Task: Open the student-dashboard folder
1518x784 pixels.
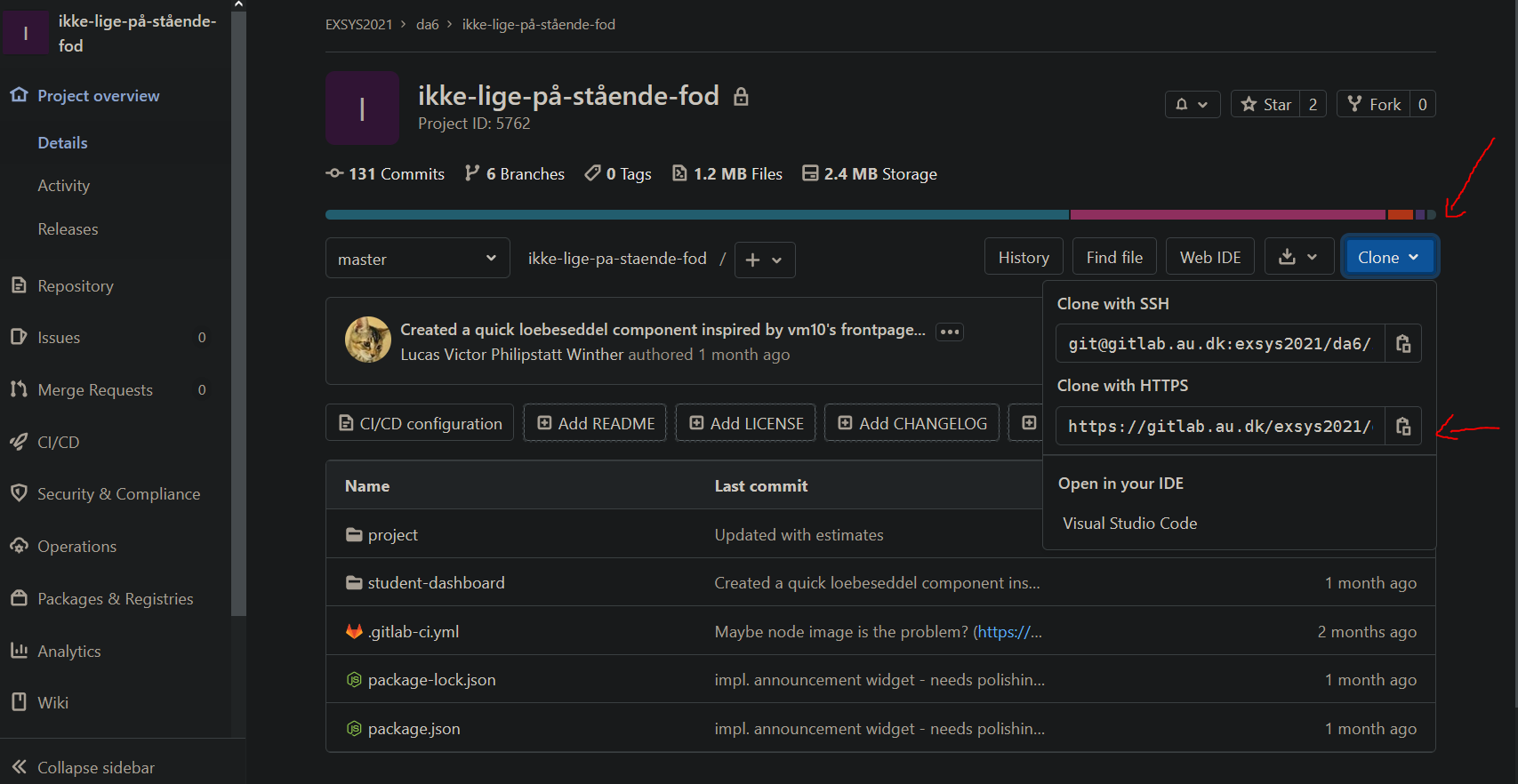Action: [436, 583]
